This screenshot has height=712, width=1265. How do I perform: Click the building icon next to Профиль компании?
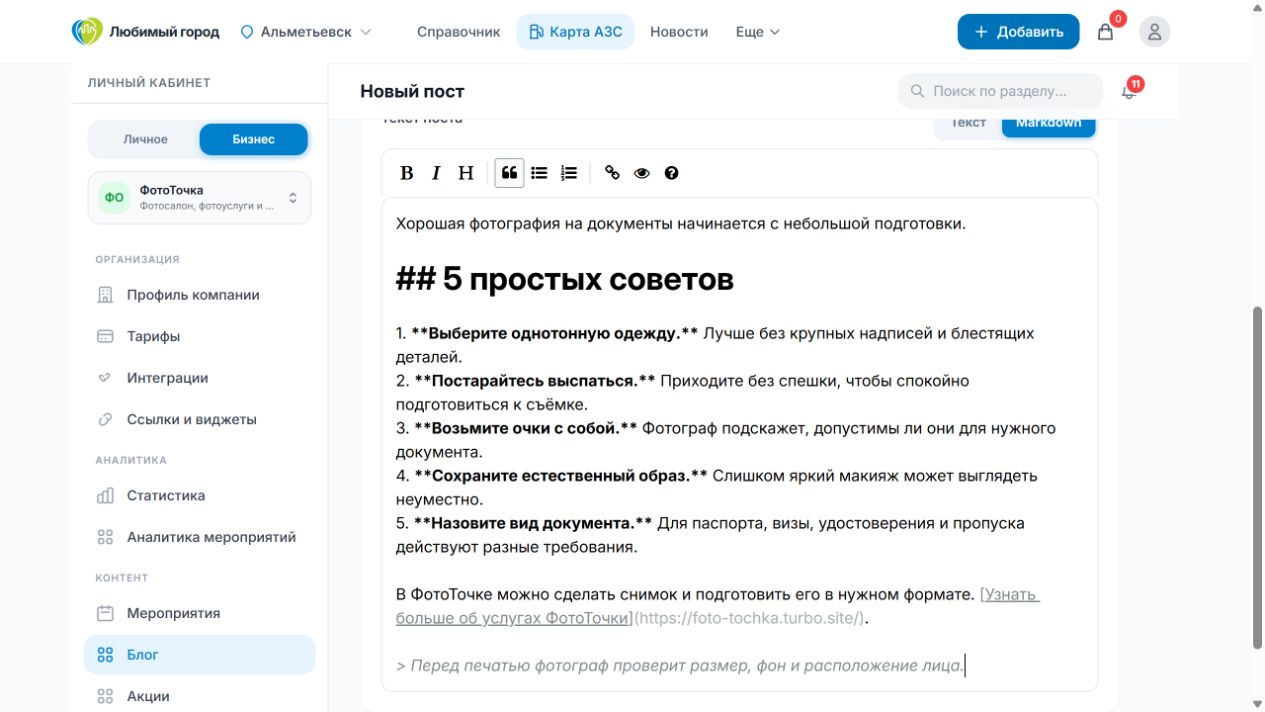(x=105, y=295)
